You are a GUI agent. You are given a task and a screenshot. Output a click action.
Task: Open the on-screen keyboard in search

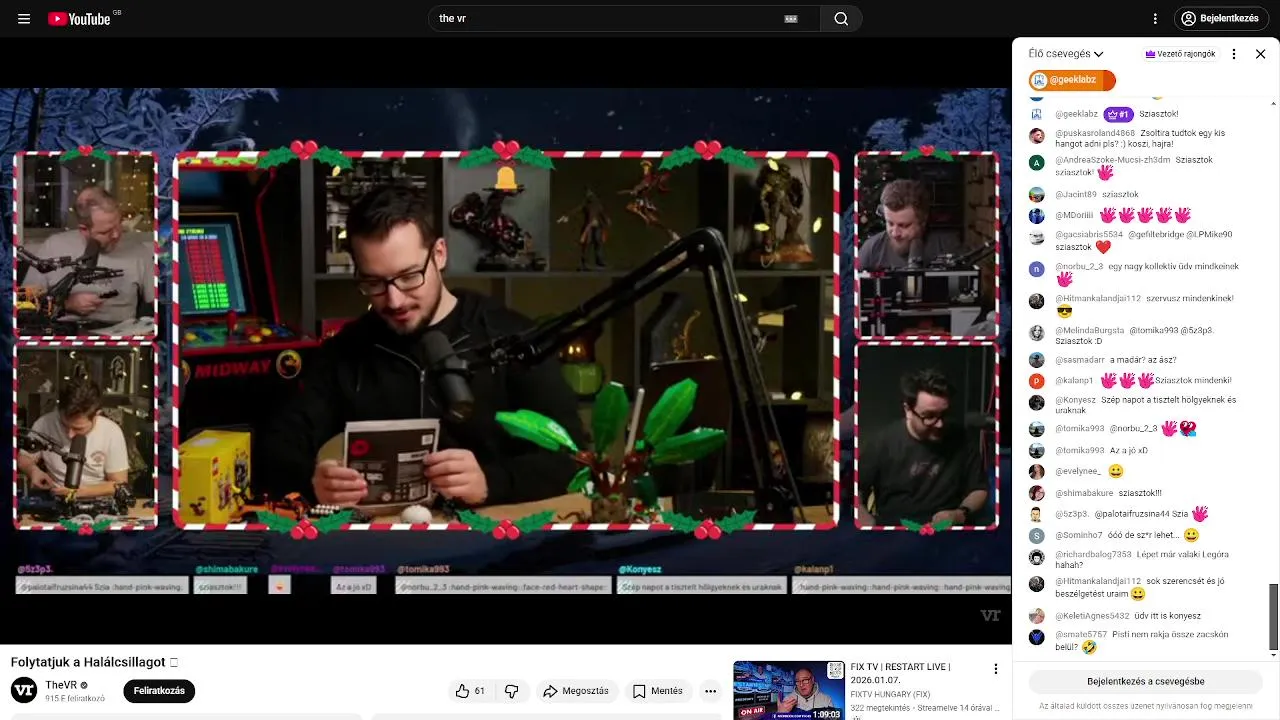pos(791,18)
